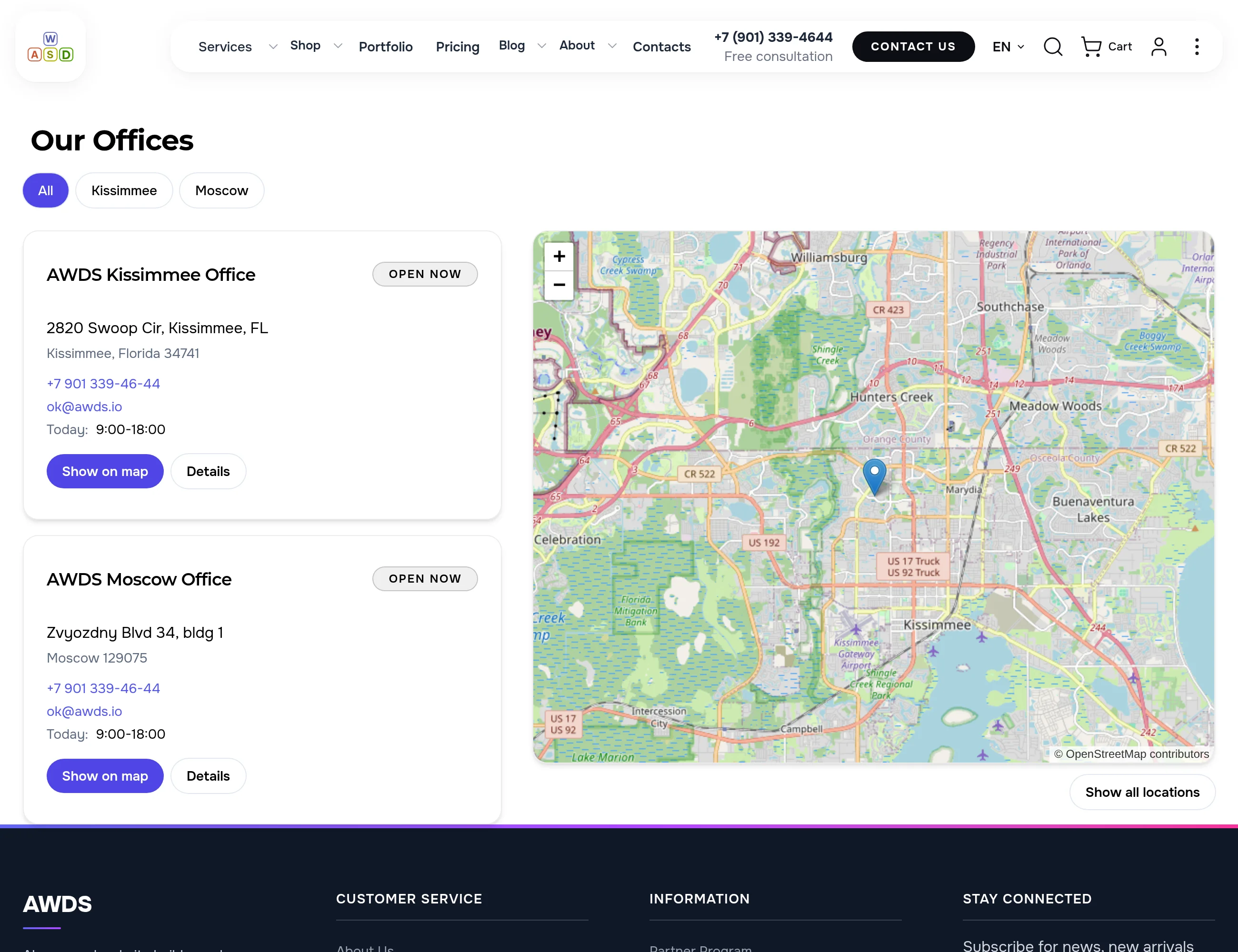The image size is (1238, 952).
Task: Click the AWDS Kissimmee Office heading
Action: click(x=151, y=274)
